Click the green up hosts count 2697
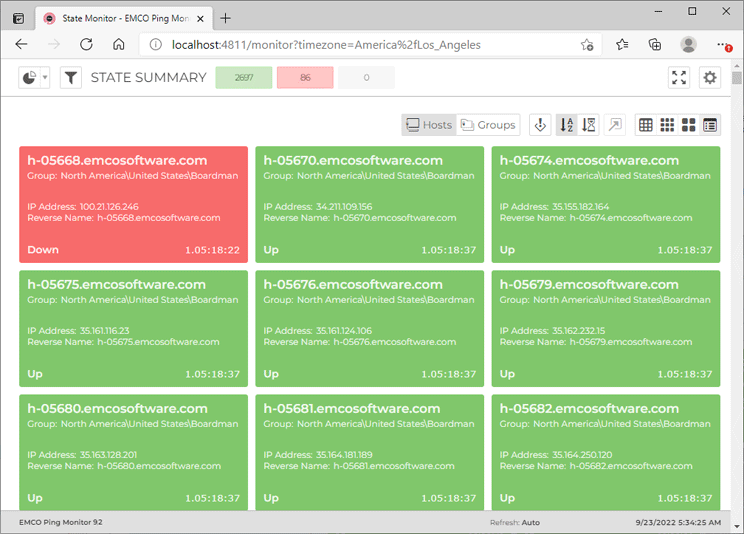This screenshot has height=534, width=744. (243, 78)
